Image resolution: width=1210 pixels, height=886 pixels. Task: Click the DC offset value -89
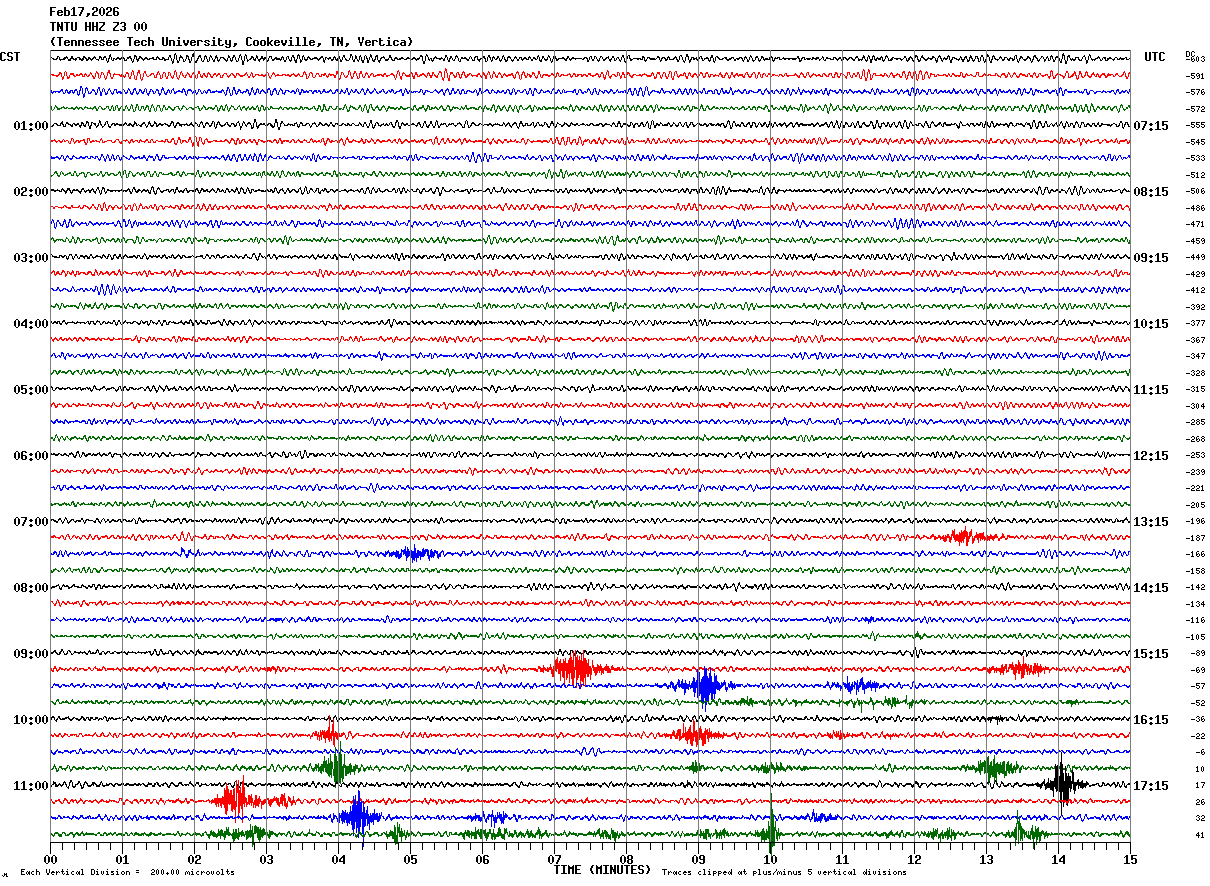coord(1197,653)
